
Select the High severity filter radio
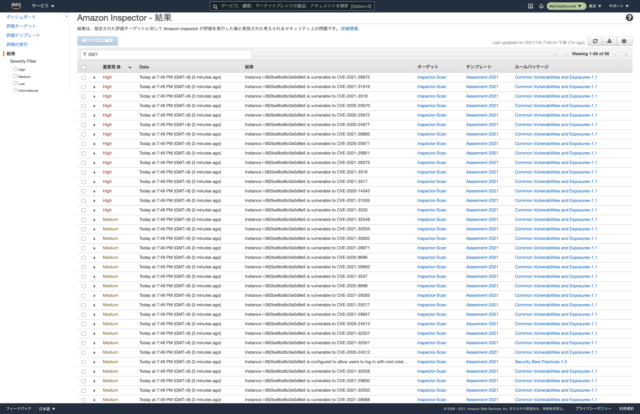click(15, 69)
